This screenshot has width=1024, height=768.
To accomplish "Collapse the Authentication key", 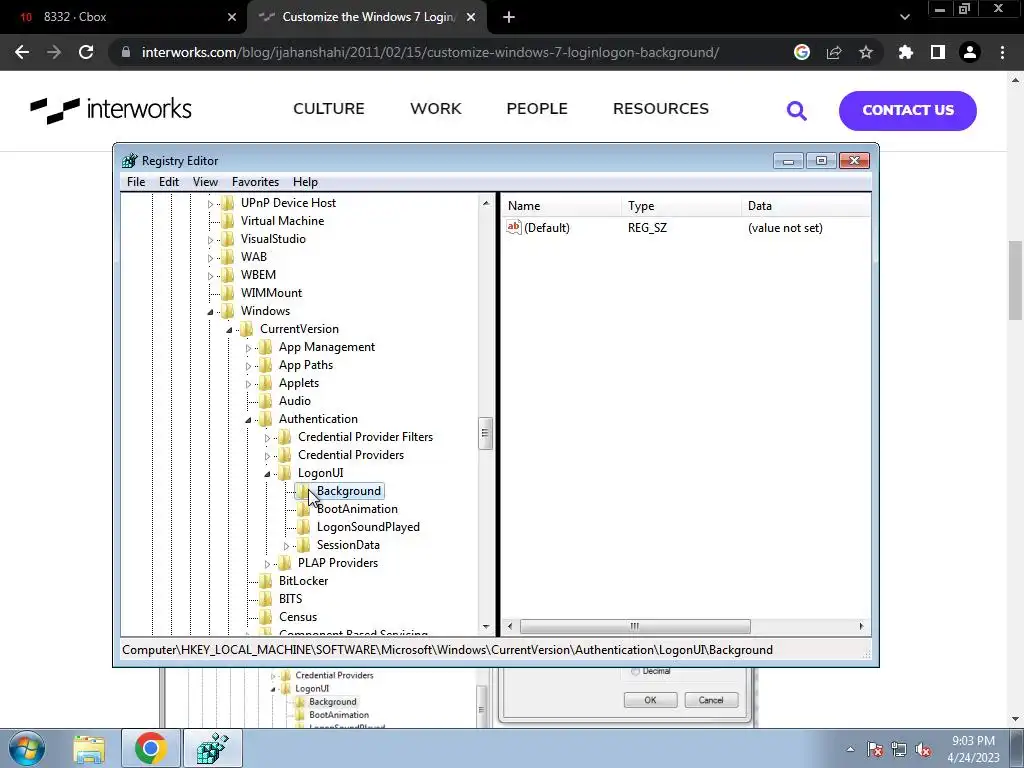I will pyautogui.click(x=248, y=421).
